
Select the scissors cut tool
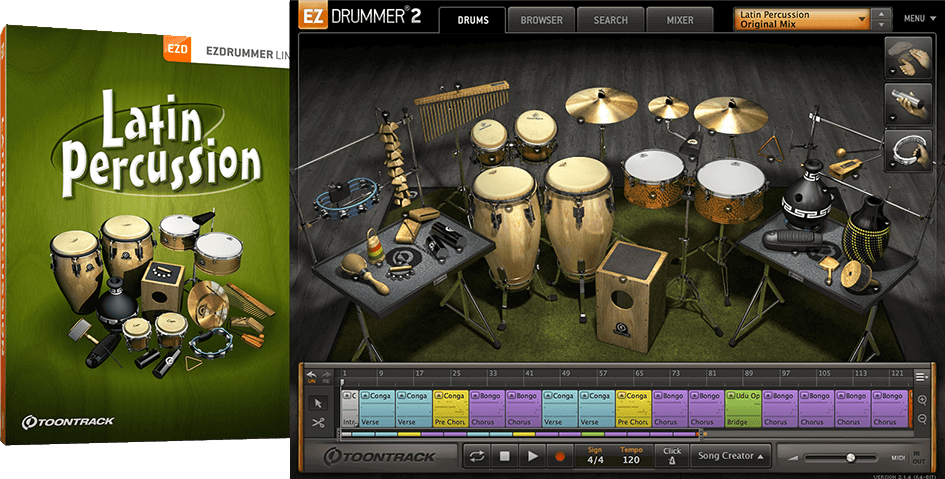coord(318,423)
